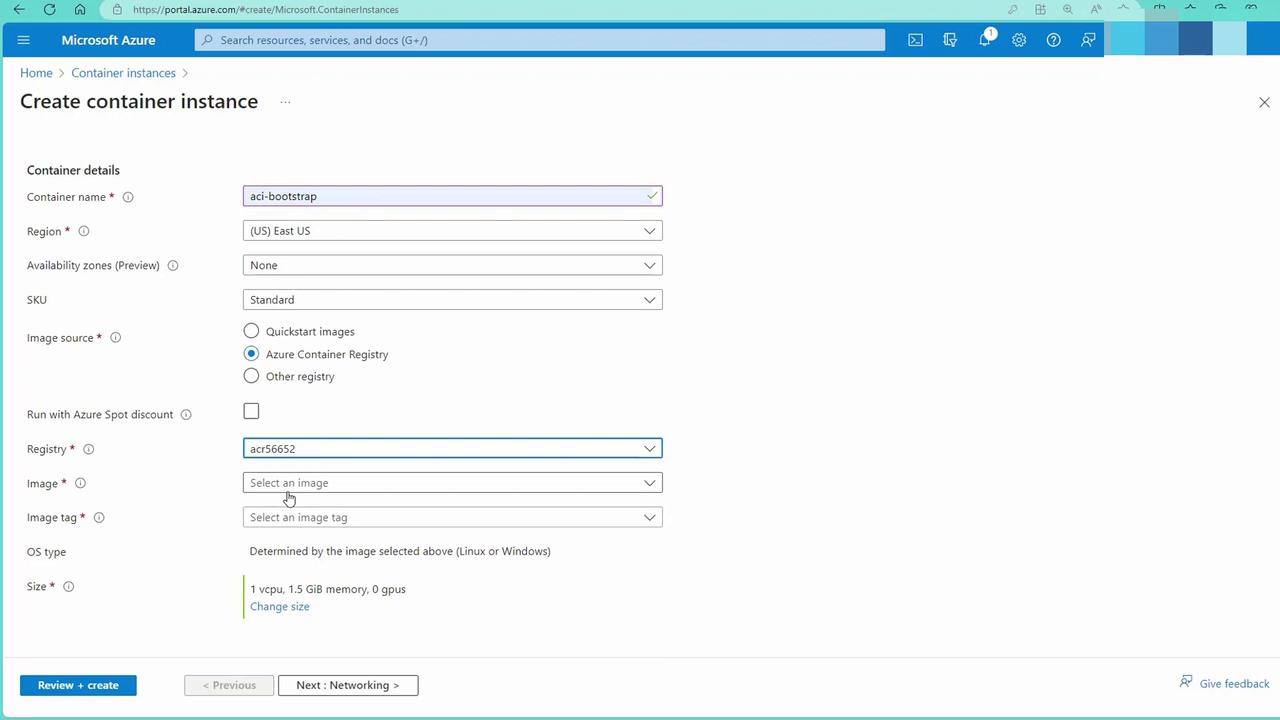Open the Select an image dropdown
The image size is (1280, 720).
pyautogui.click(x=452, y=483)
